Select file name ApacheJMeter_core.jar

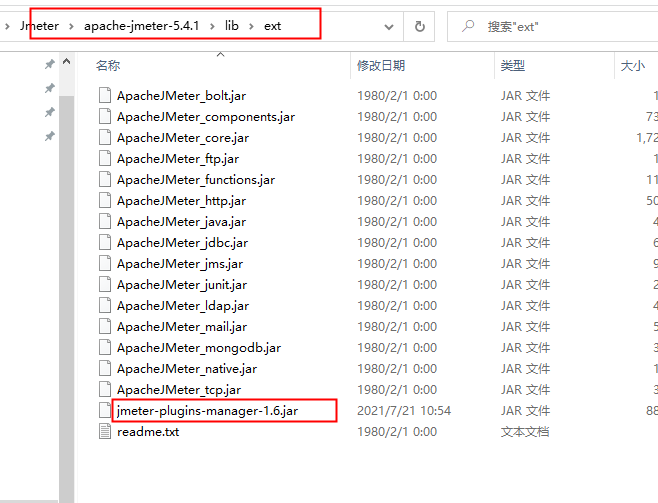pos(183,138)
